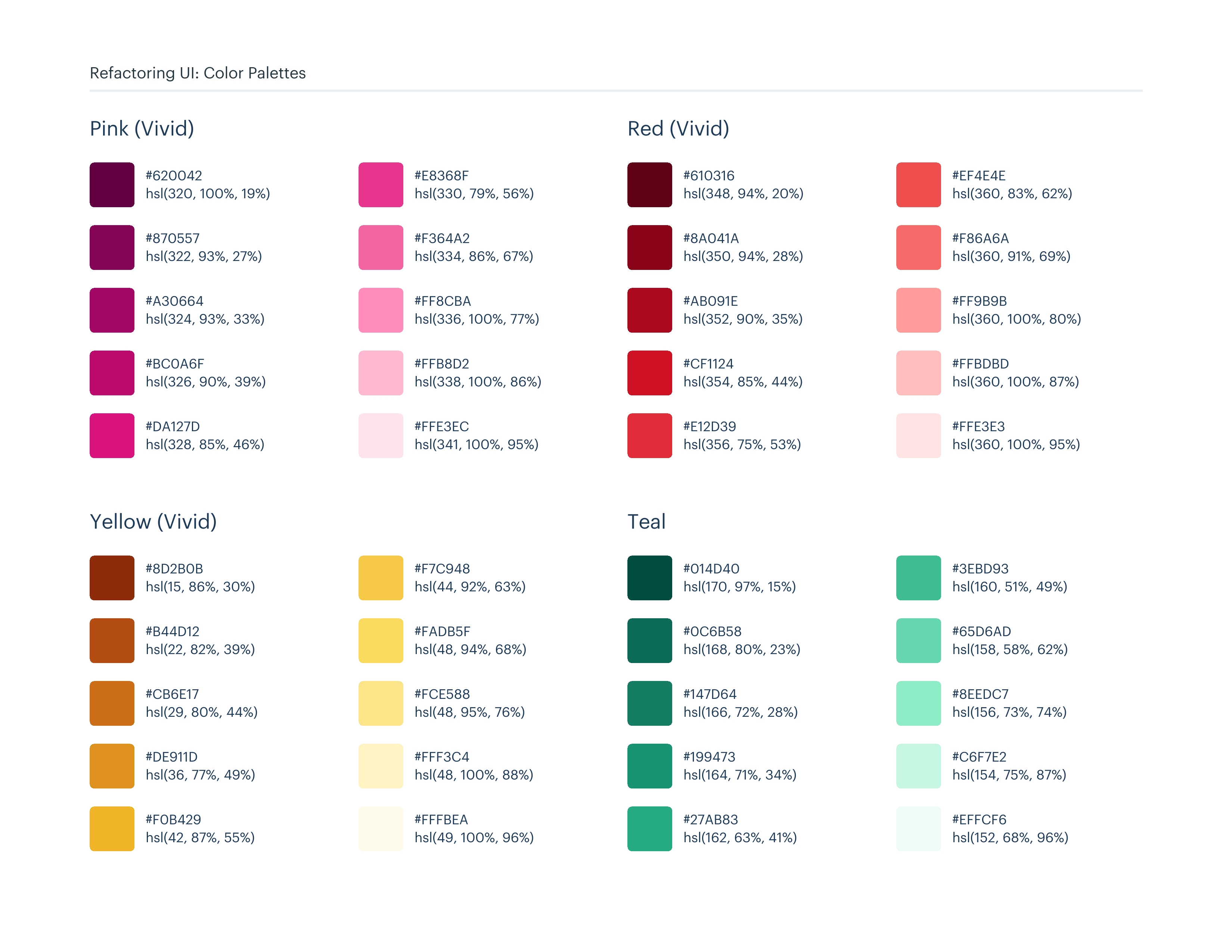Click the yellow #F7C948 swatch
The height and width of the screenshot is (952, 1232).
click(x=381, y=578)
